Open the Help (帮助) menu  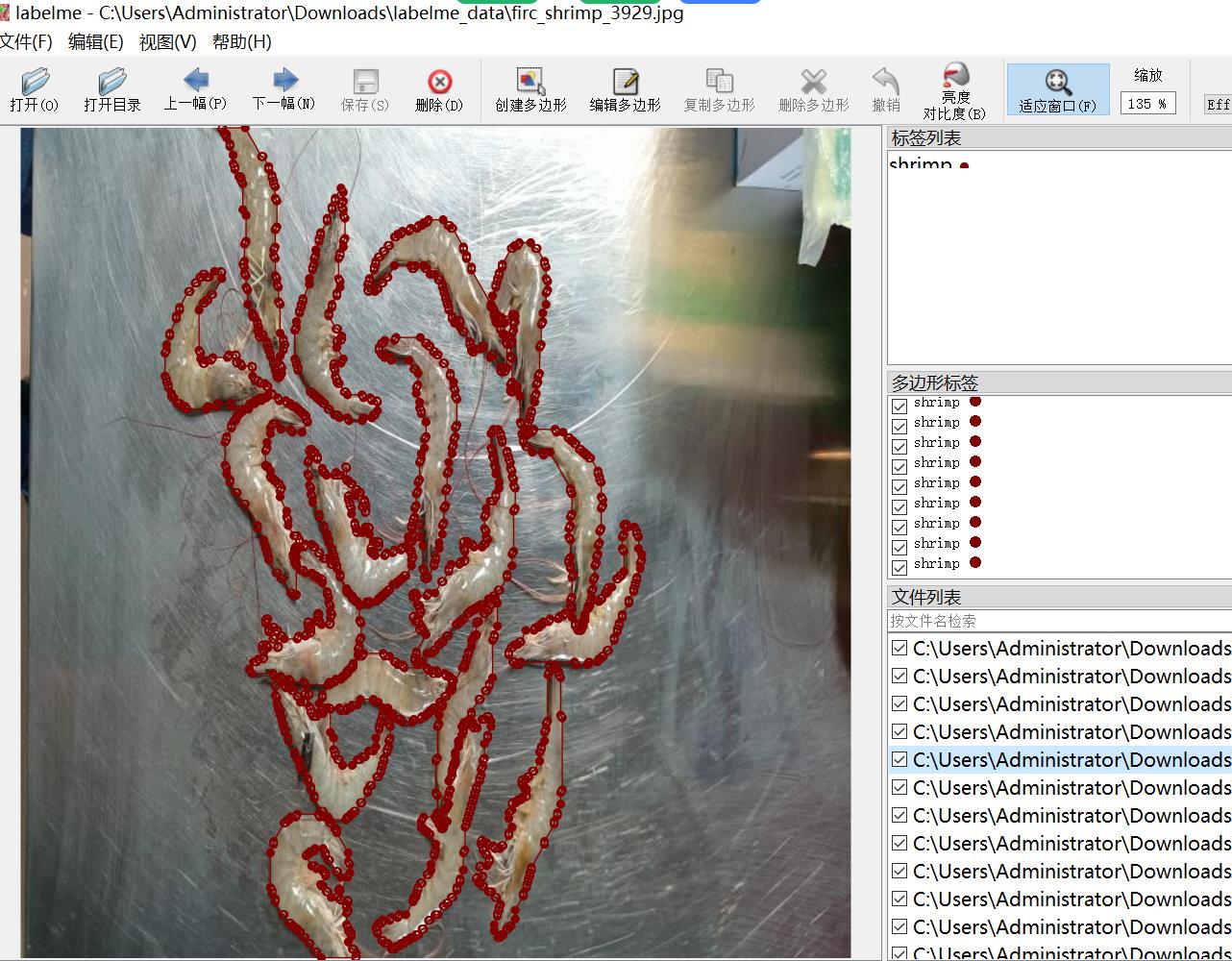[241, 42]
